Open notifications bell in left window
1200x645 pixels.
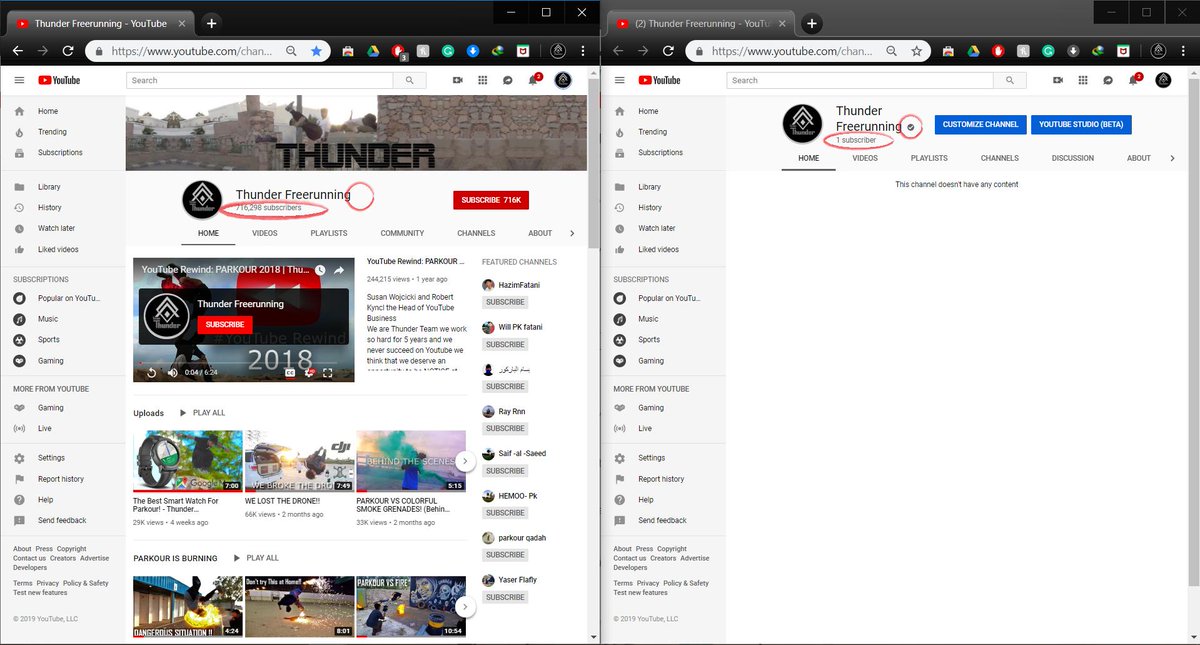click(x=533, y=80)
